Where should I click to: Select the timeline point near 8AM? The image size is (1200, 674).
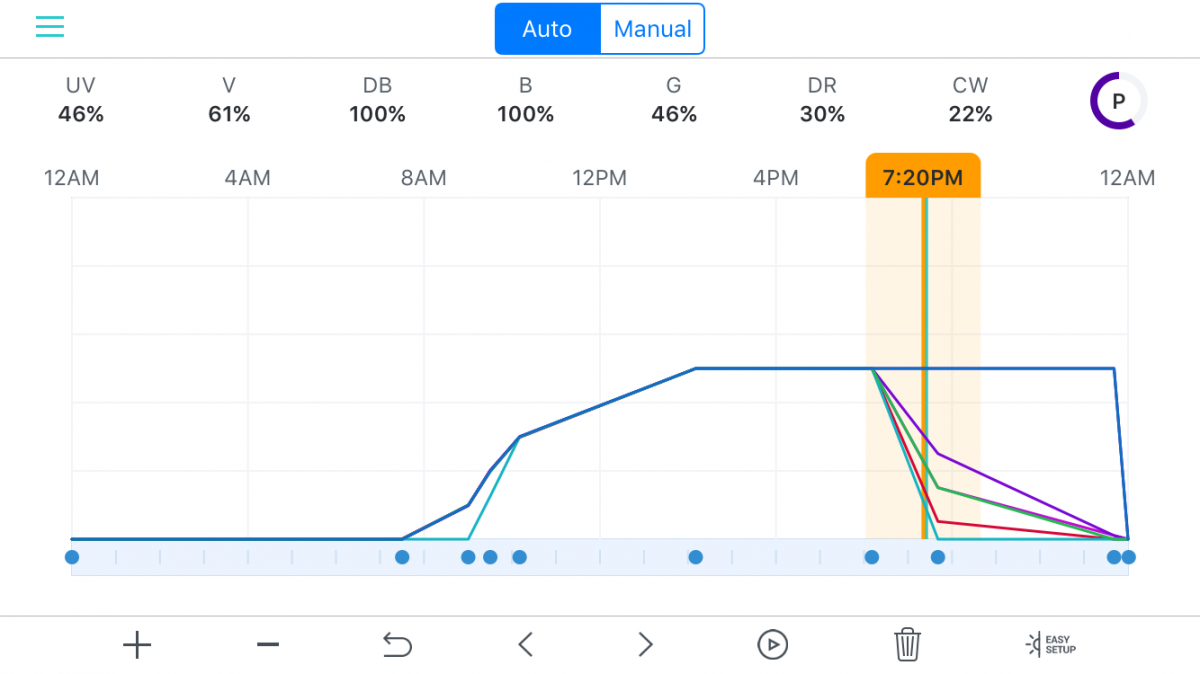(x=402, y=557)
